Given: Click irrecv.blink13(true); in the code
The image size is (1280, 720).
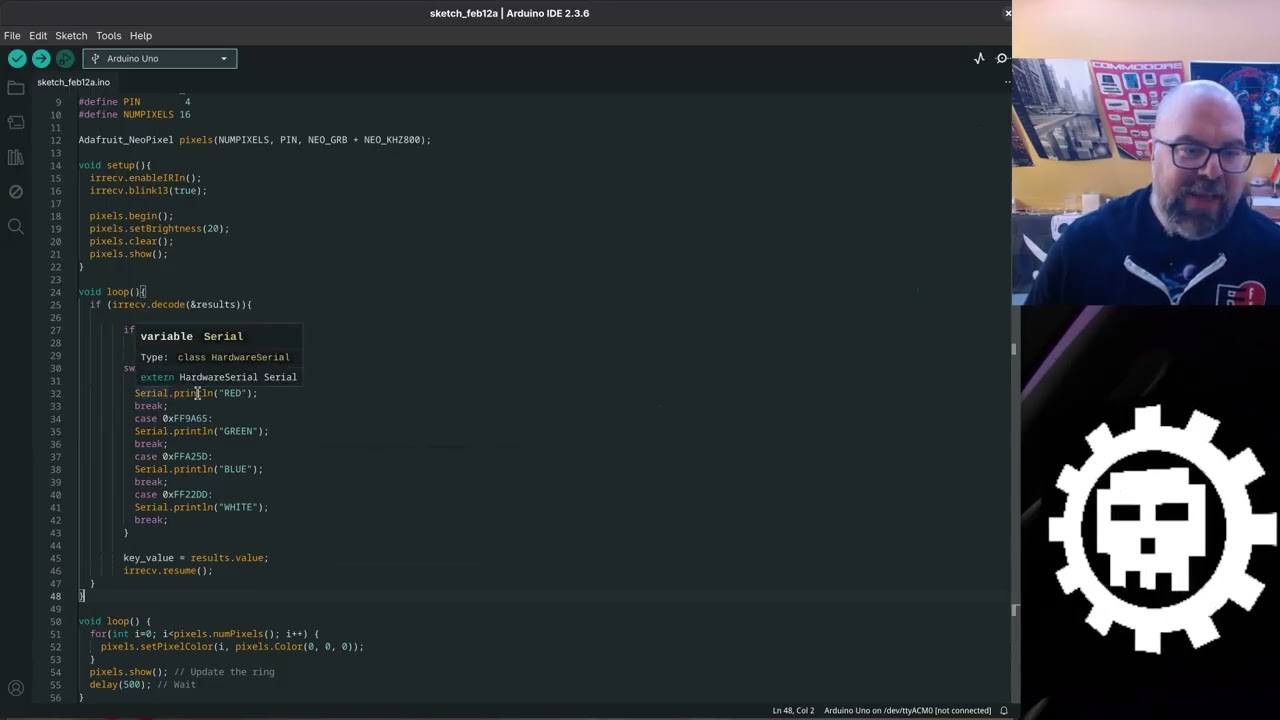Looking at the screenshot, I should coord(148,191).
